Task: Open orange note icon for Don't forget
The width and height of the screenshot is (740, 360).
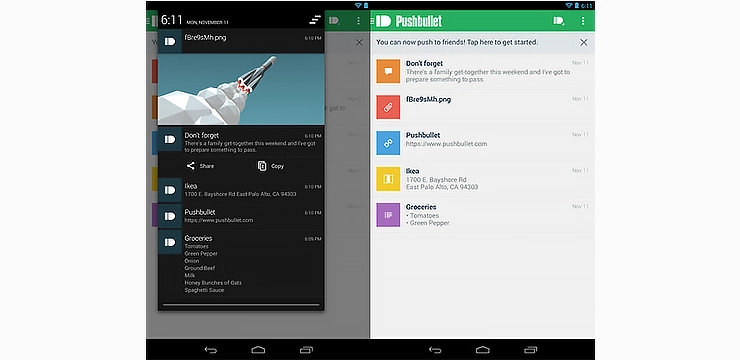Action: click(388, 71)
